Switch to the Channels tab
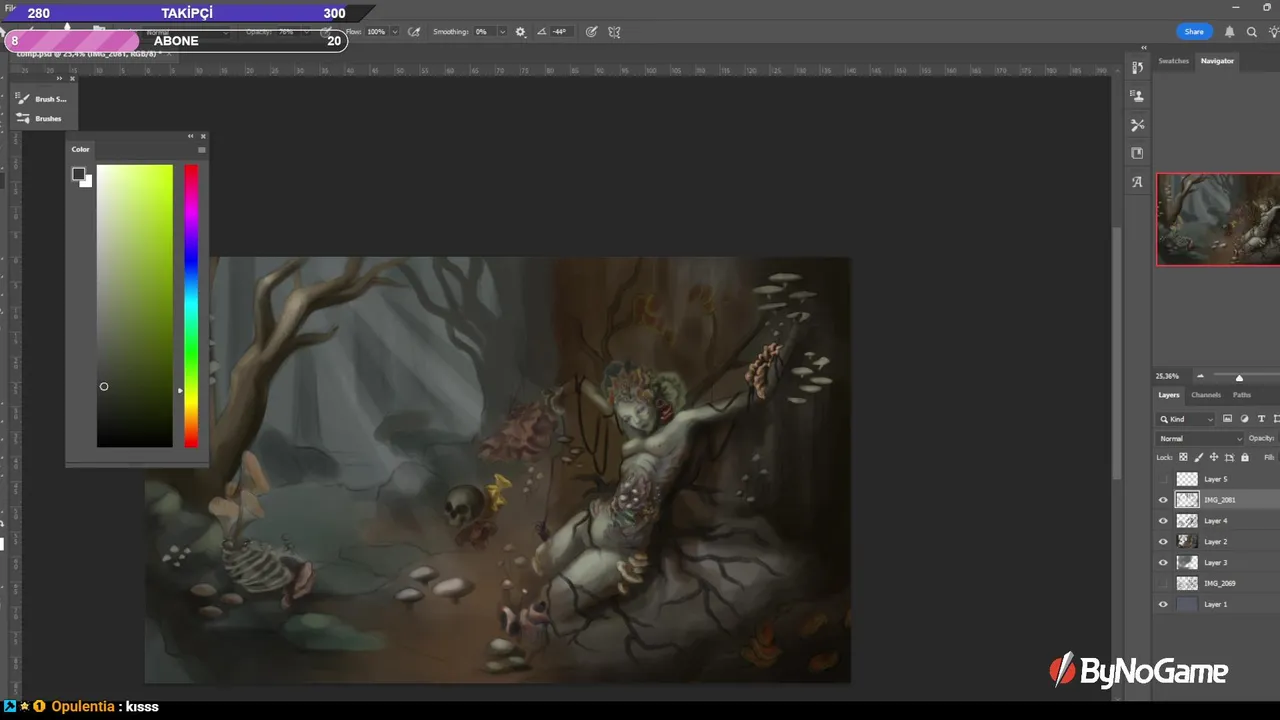Viewport: 1280px width, 720px height. [1206, 395]
